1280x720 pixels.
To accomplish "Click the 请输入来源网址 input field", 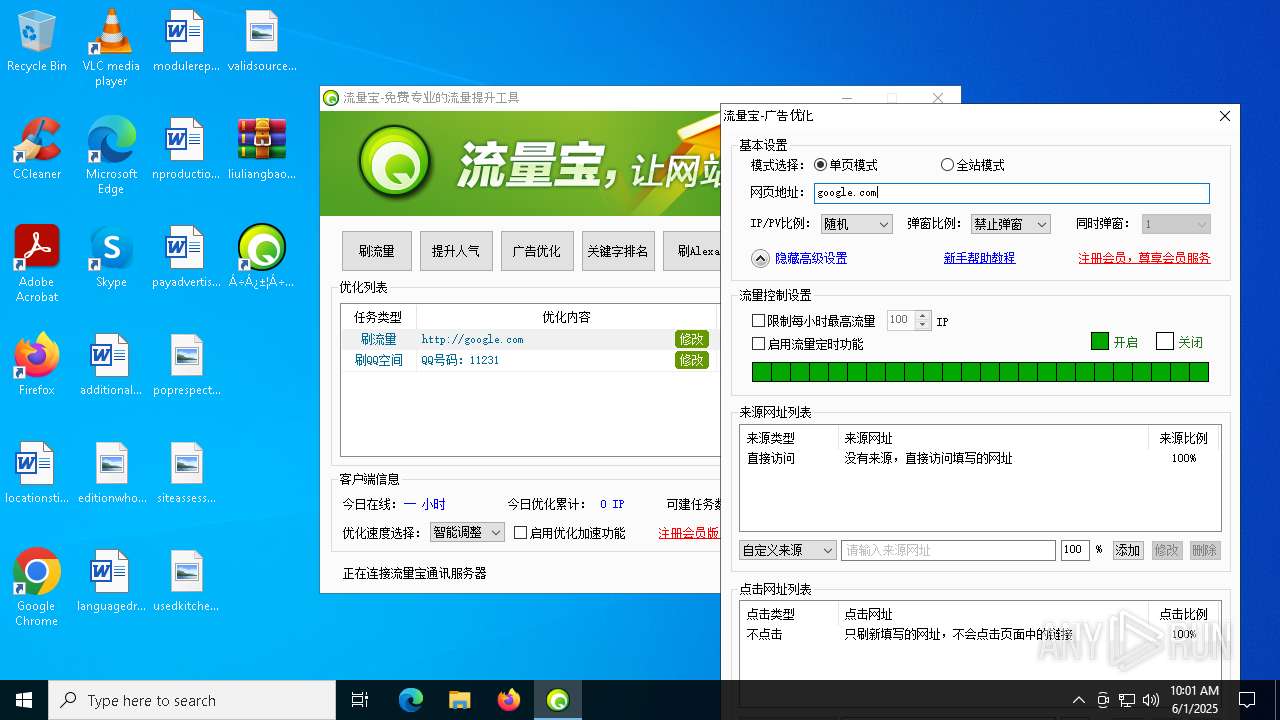I will pos(948,550).
